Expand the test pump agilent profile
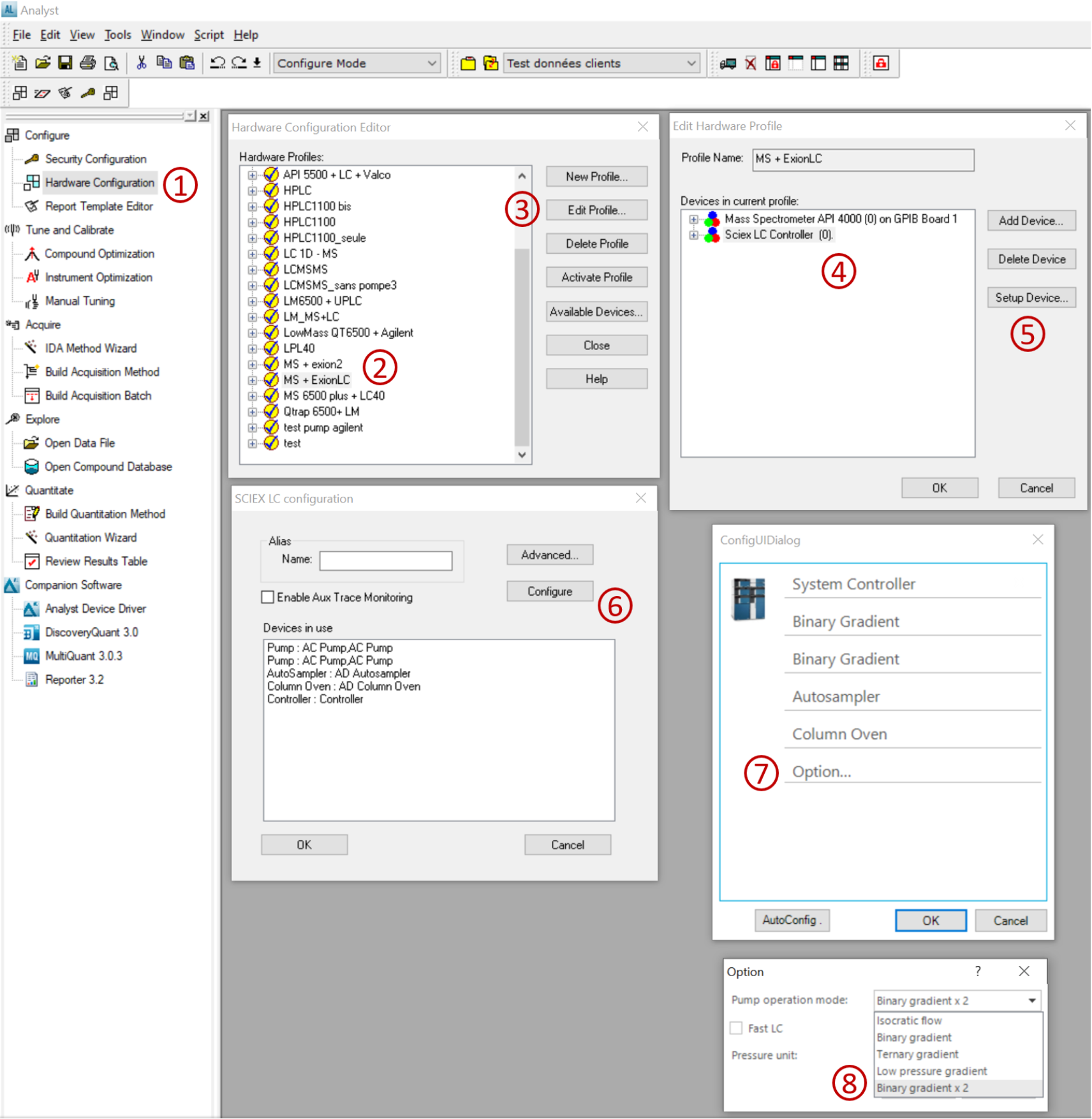1092x1119 pixels. [253, 427]
